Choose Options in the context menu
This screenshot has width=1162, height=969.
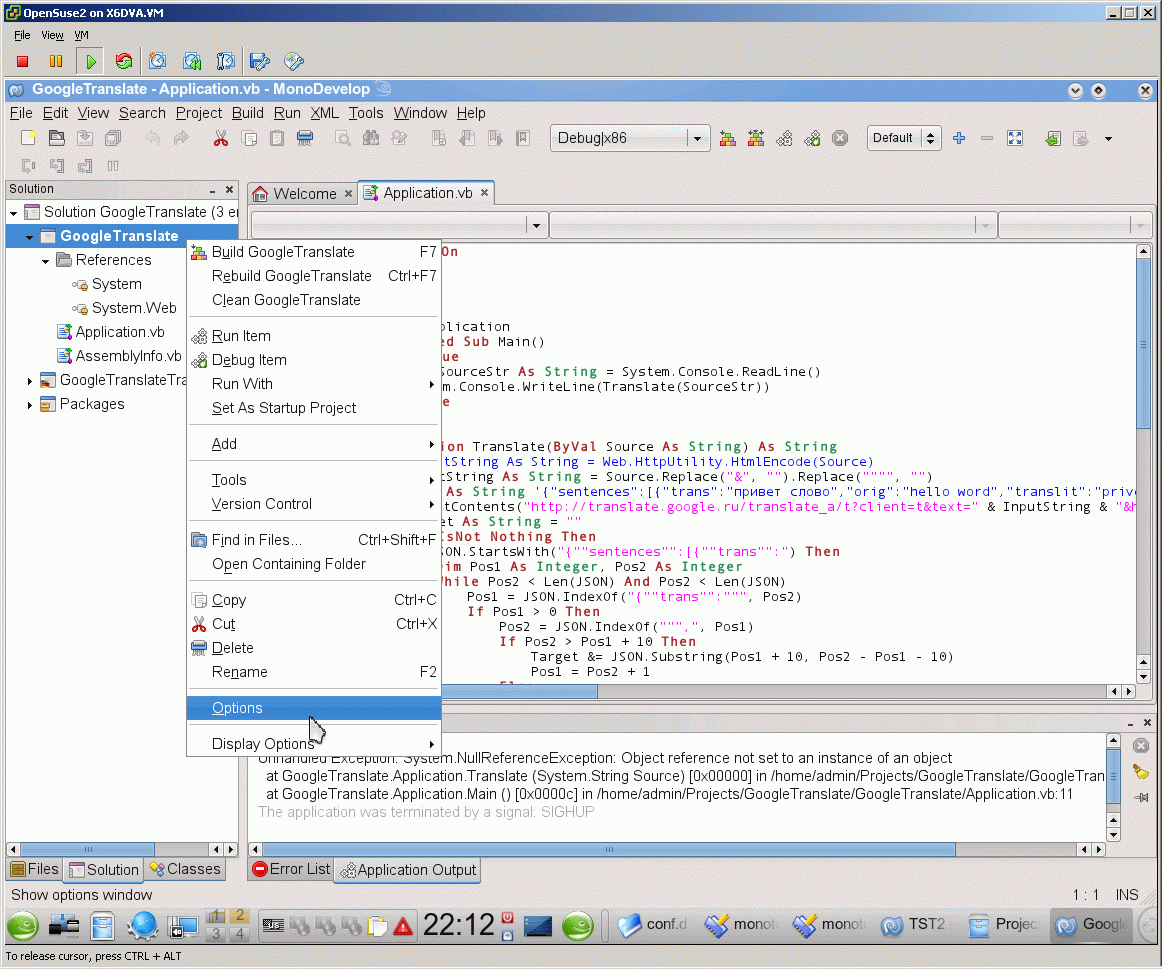pos(314,707)
